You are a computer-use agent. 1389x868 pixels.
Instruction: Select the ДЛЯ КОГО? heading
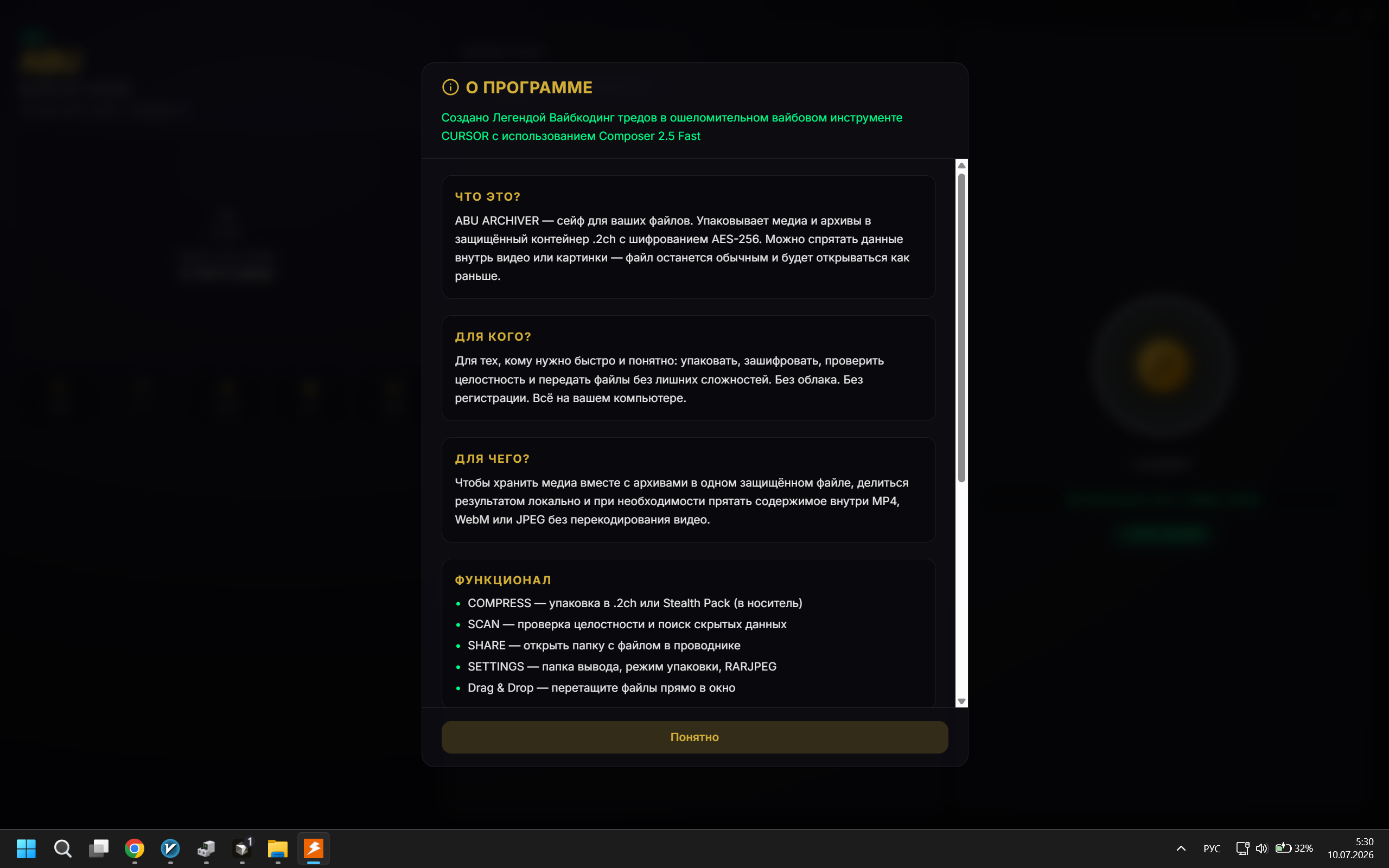(x=493, y=337)
